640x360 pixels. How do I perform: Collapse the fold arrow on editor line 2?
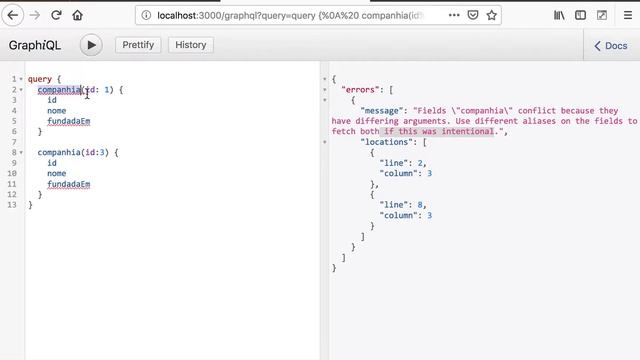click(21, 90)
